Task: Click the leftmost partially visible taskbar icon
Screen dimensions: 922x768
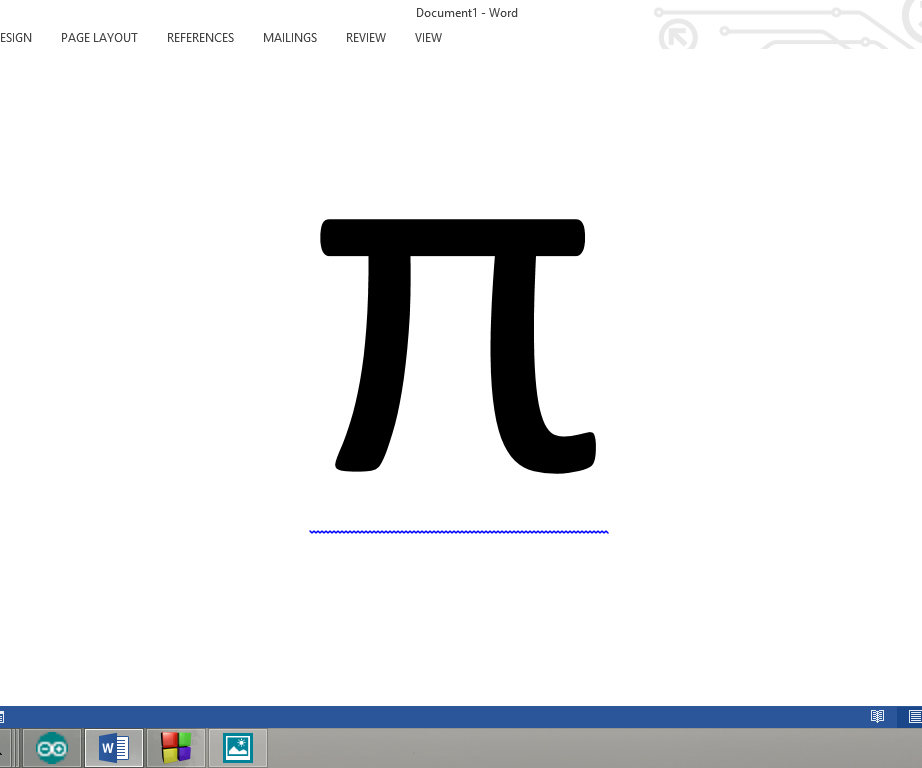Action: (x=4, y=747)
